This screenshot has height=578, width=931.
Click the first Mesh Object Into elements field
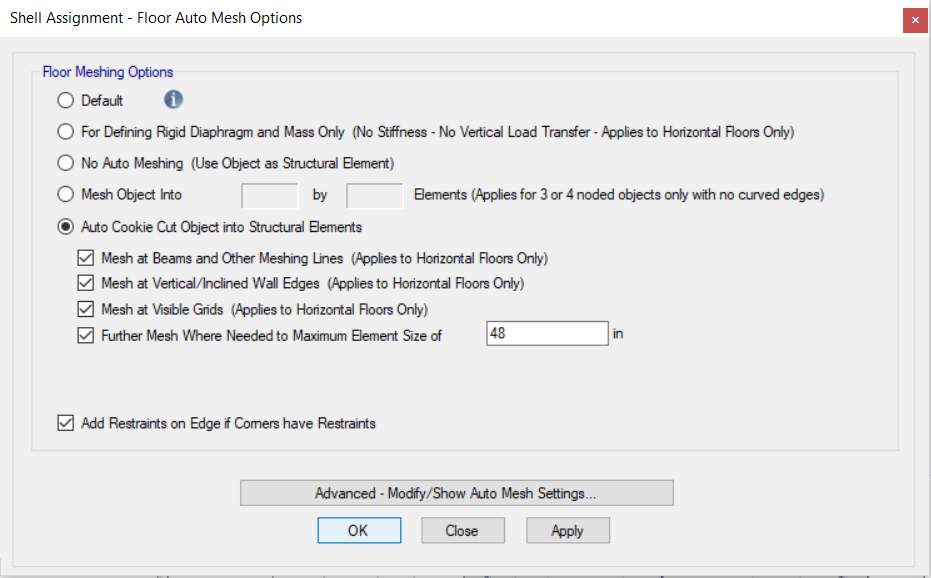269,195
